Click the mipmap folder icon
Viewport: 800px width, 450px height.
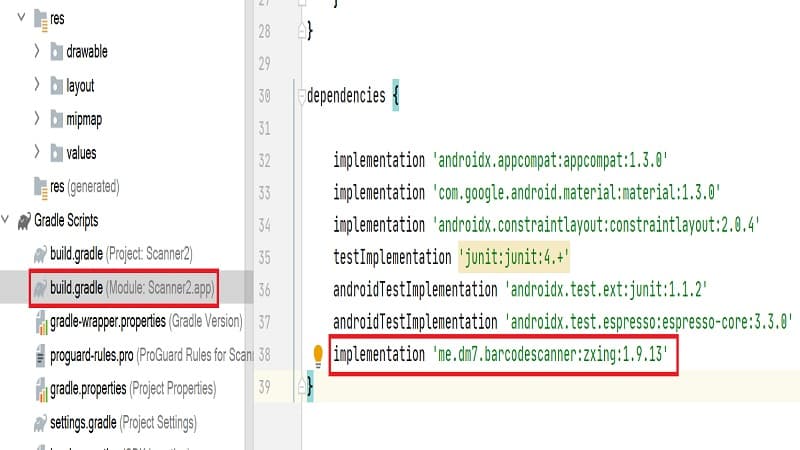[x=56, y=119]
